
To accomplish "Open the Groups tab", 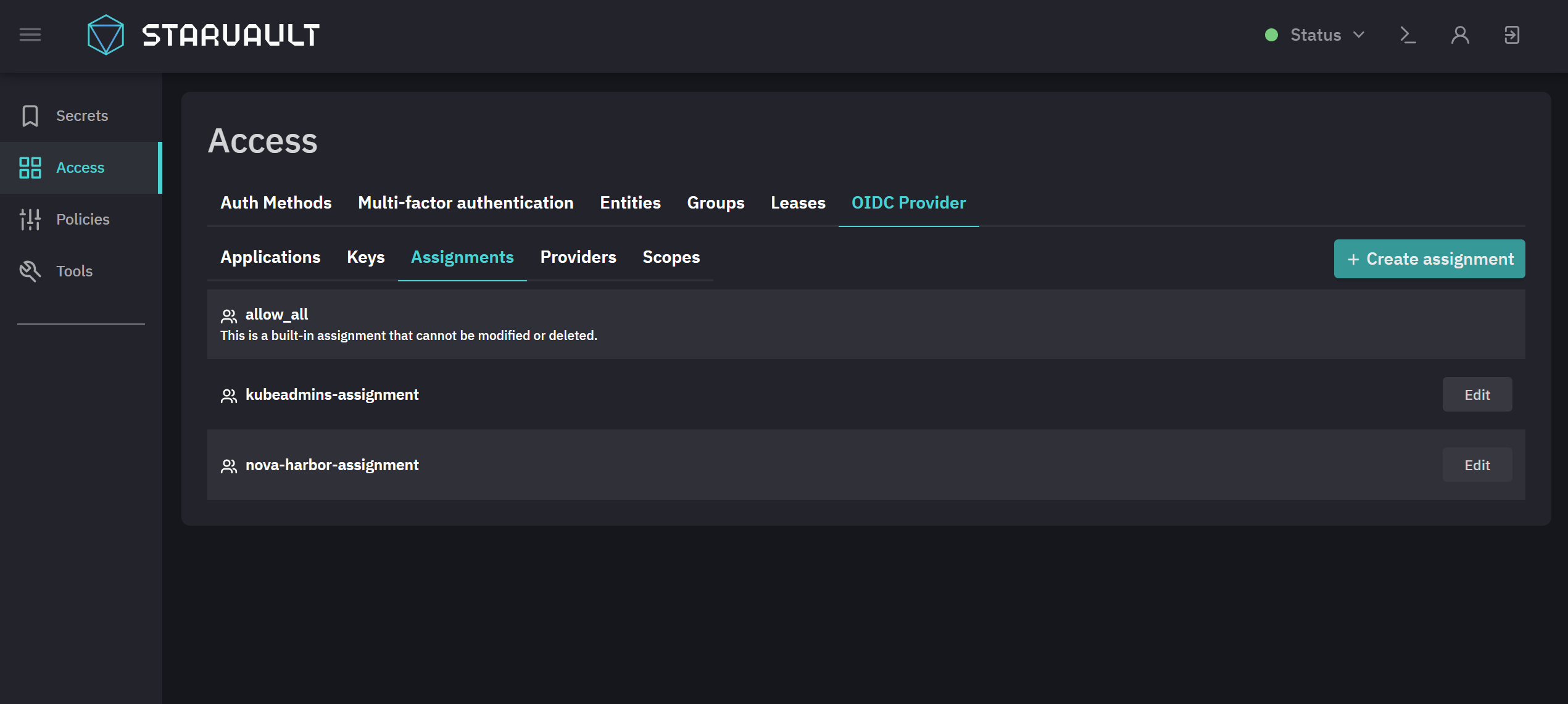I will click(716, 202).
